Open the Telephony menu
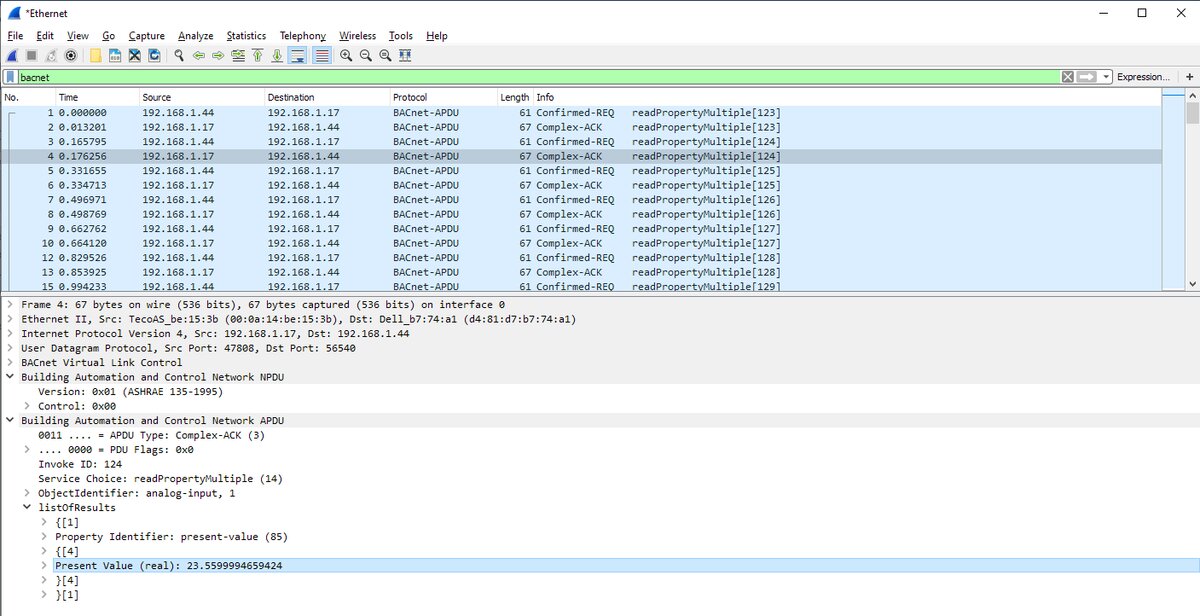1200x616 pixels. (x=302, y=35)
